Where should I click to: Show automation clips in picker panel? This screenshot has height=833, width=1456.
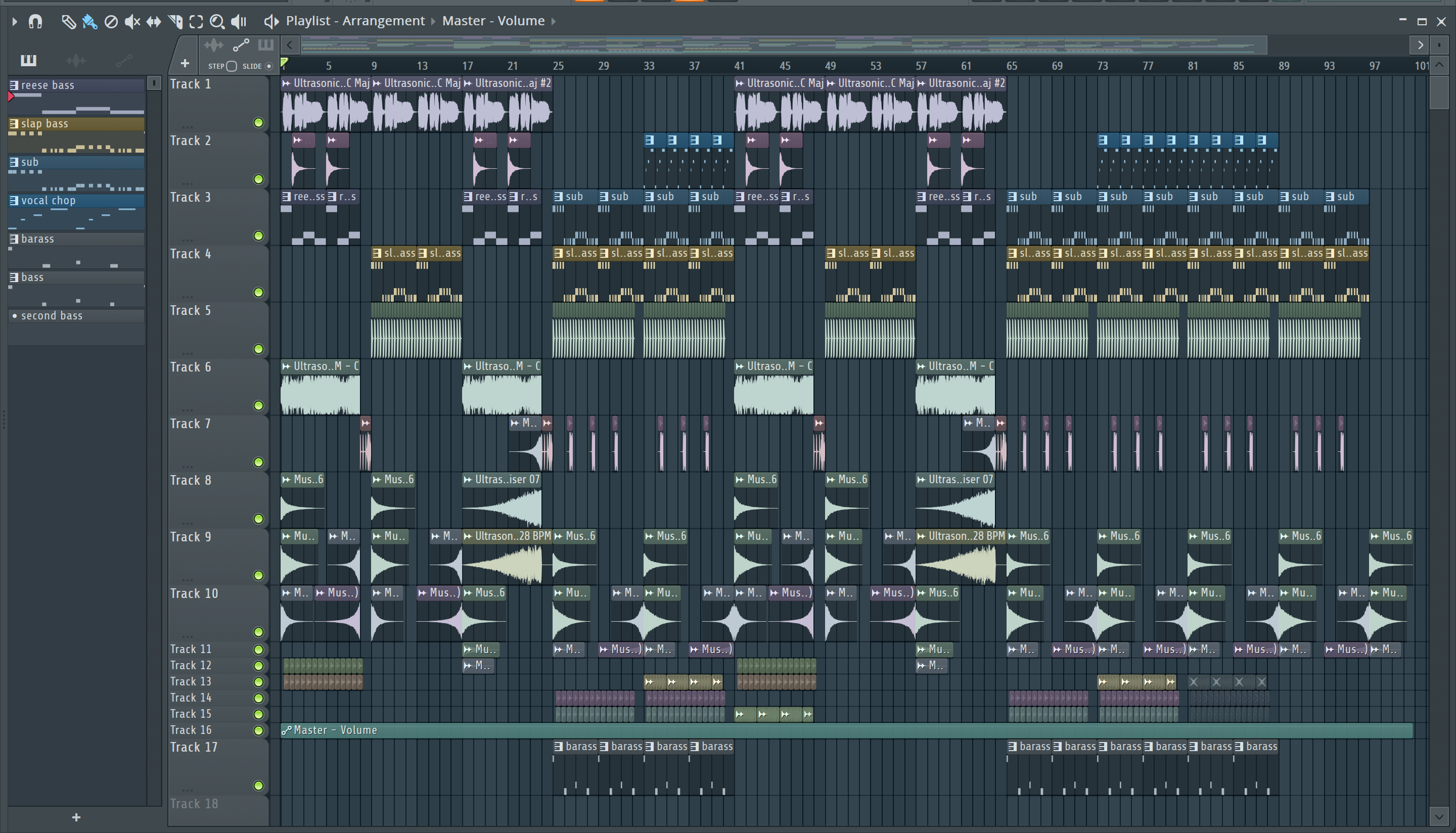coord(124,60)
